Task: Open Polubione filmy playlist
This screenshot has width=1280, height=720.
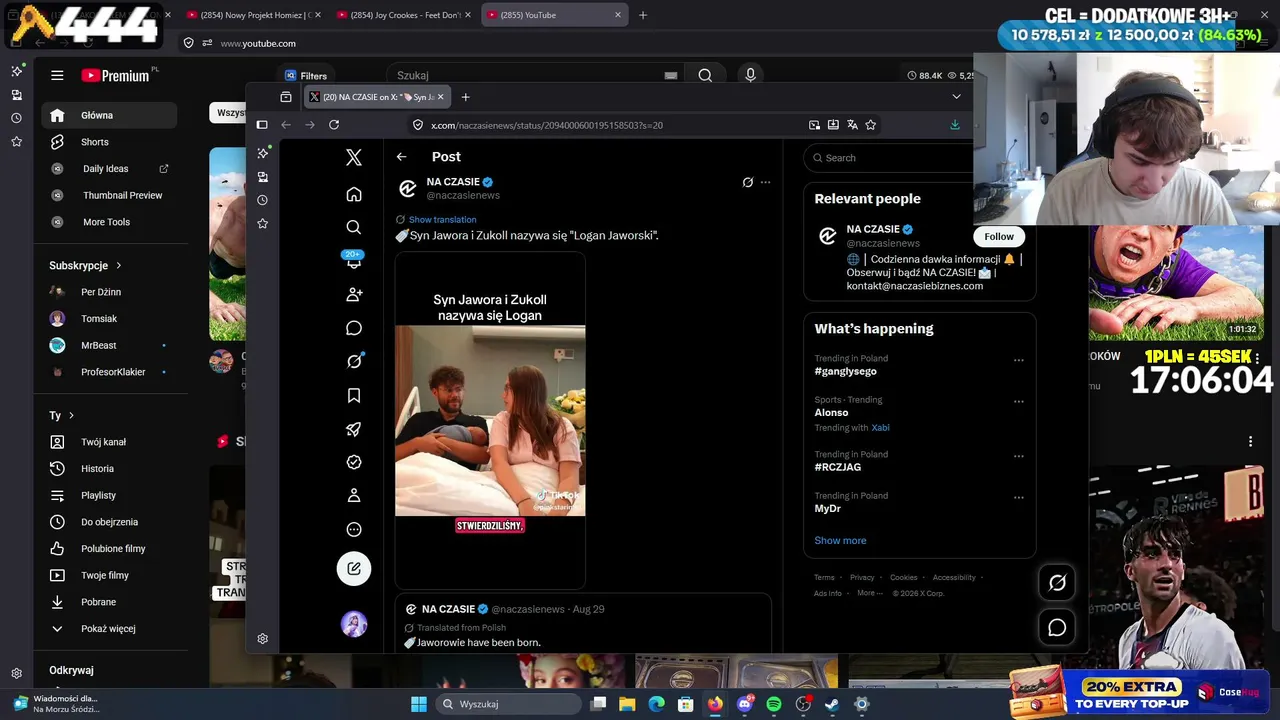Action: [x=109, y=549]
